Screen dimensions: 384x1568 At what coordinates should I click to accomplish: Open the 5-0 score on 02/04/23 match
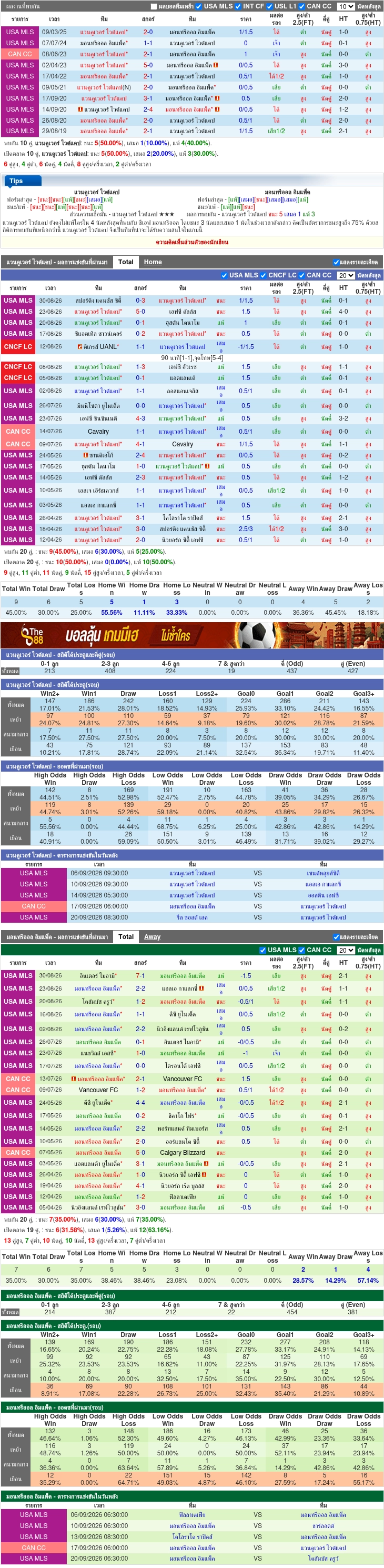148,65
